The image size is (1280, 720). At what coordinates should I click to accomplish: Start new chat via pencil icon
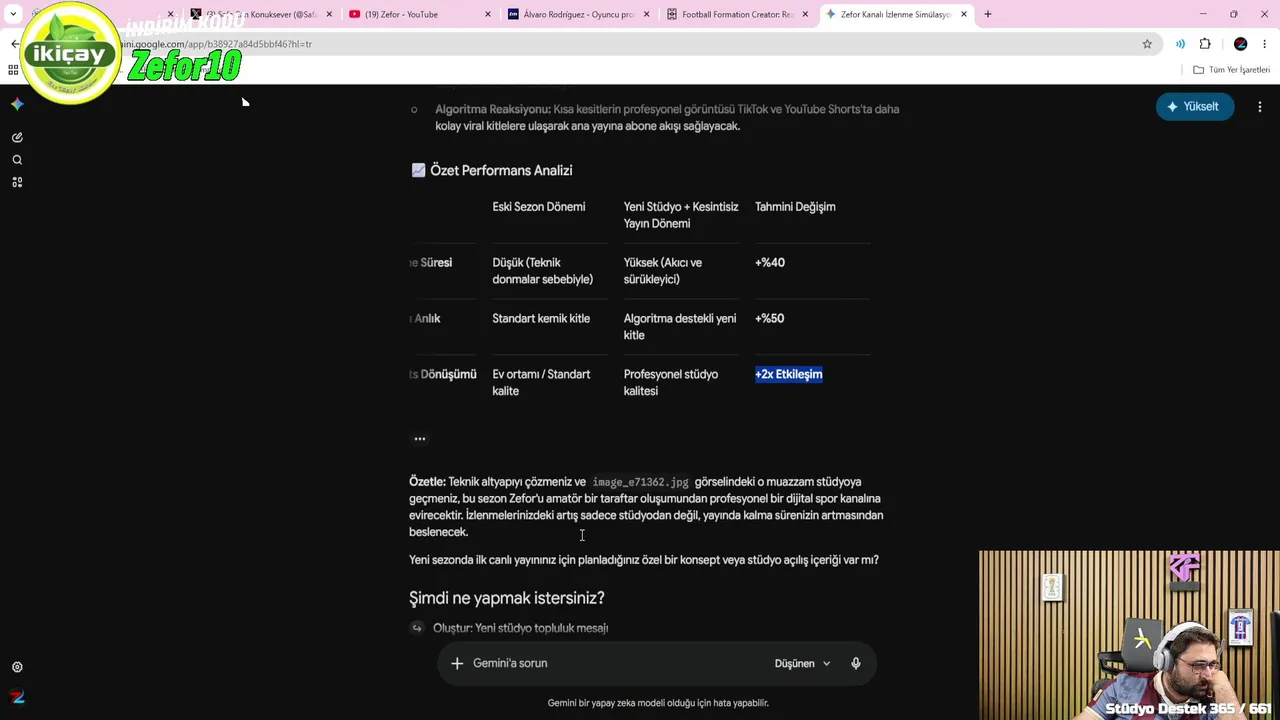coord(17,137)
